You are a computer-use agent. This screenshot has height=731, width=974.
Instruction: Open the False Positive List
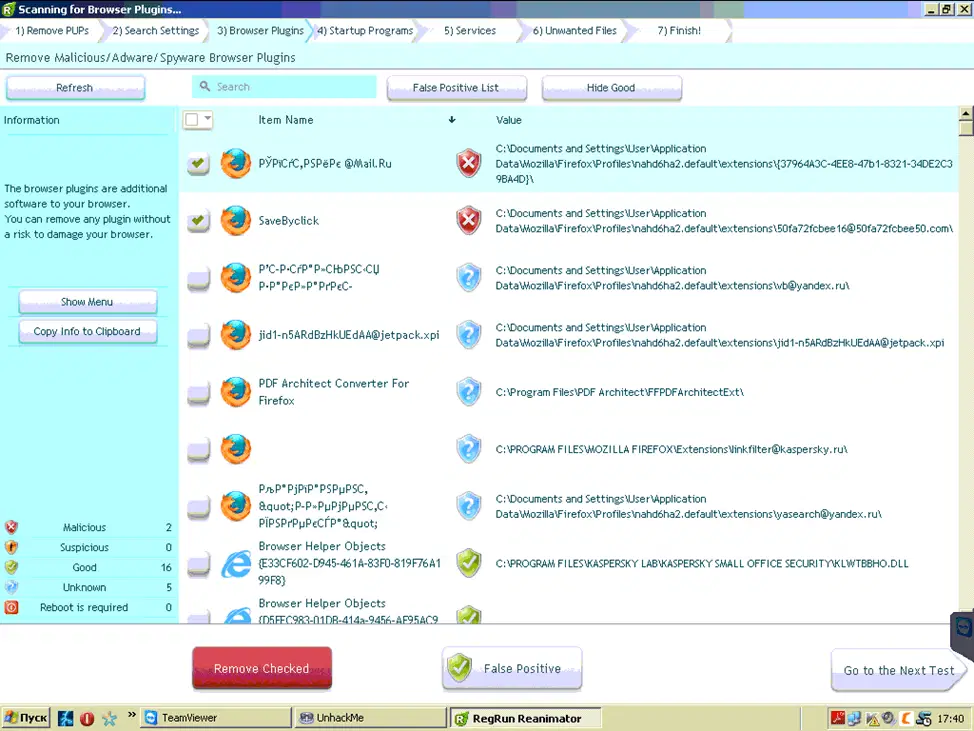coord(457,88)
